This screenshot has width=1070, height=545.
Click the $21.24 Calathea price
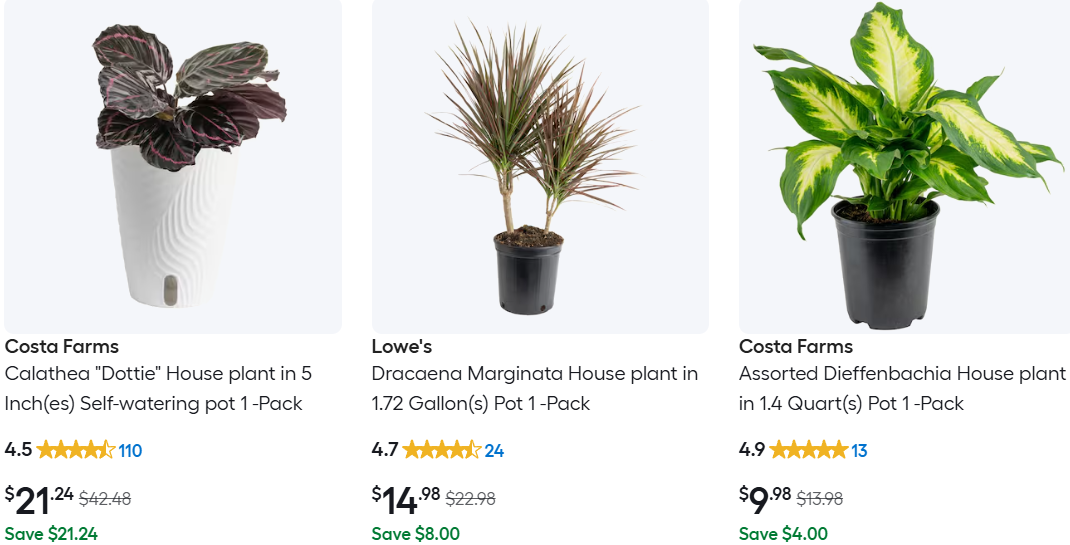pyautogui.click(x=38, y=497)
